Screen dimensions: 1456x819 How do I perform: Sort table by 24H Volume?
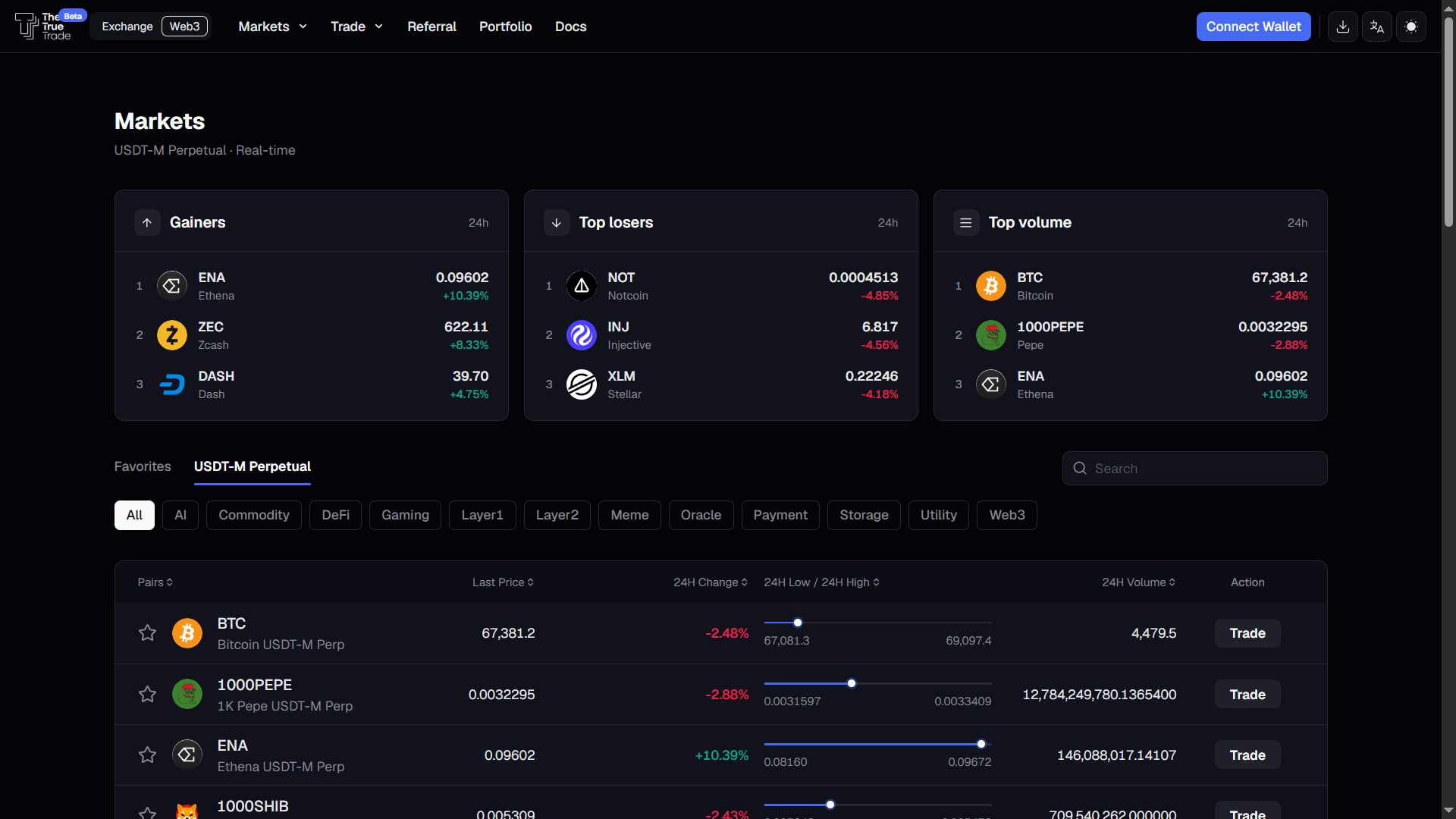click(1139, 582)
